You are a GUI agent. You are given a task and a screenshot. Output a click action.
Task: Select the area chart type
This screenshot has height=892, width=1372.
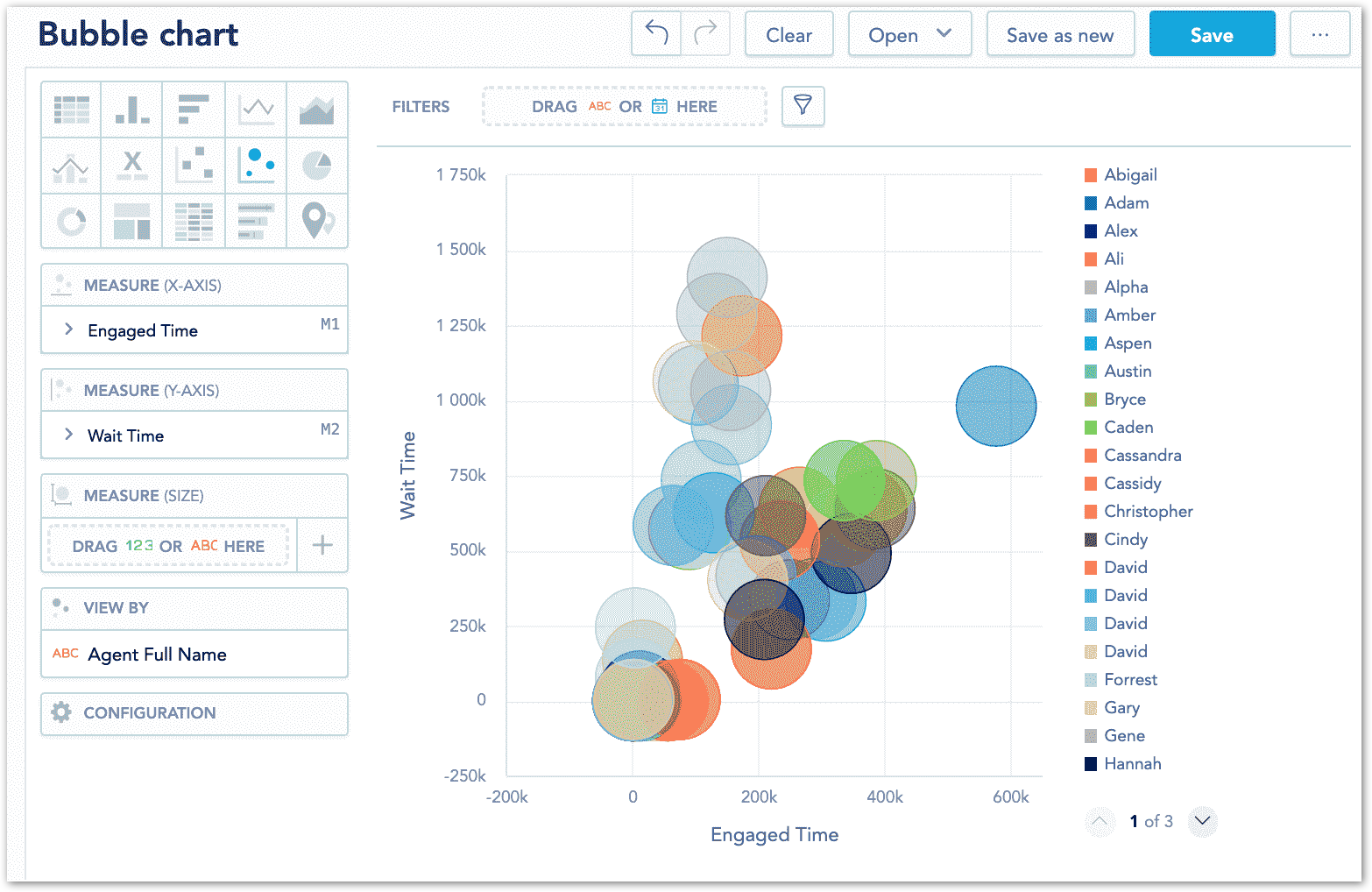pyautogui.click(x=316, y=109)
